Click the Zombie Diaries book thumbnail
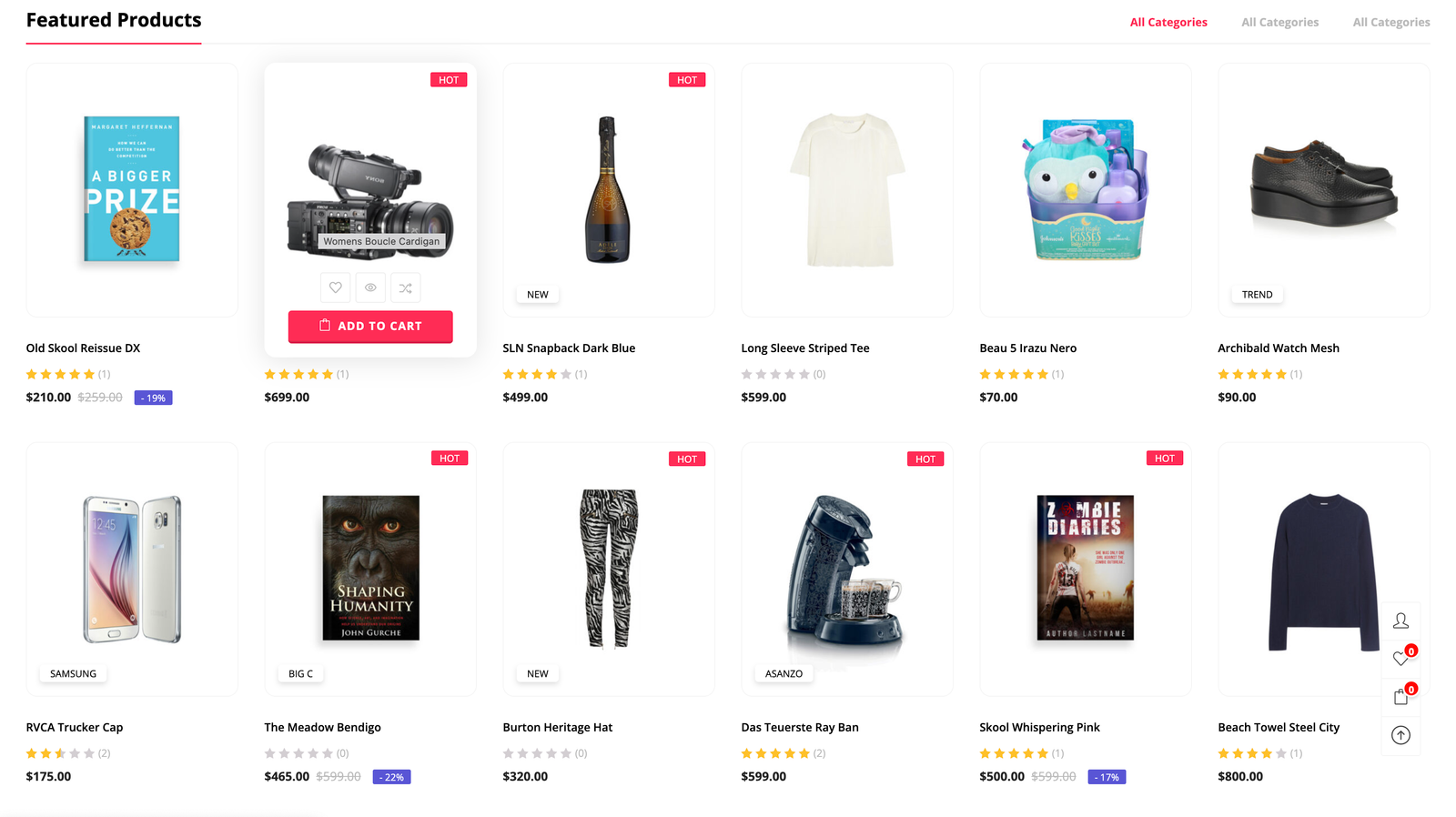 pyautogui.click(x=1085, y=568)
